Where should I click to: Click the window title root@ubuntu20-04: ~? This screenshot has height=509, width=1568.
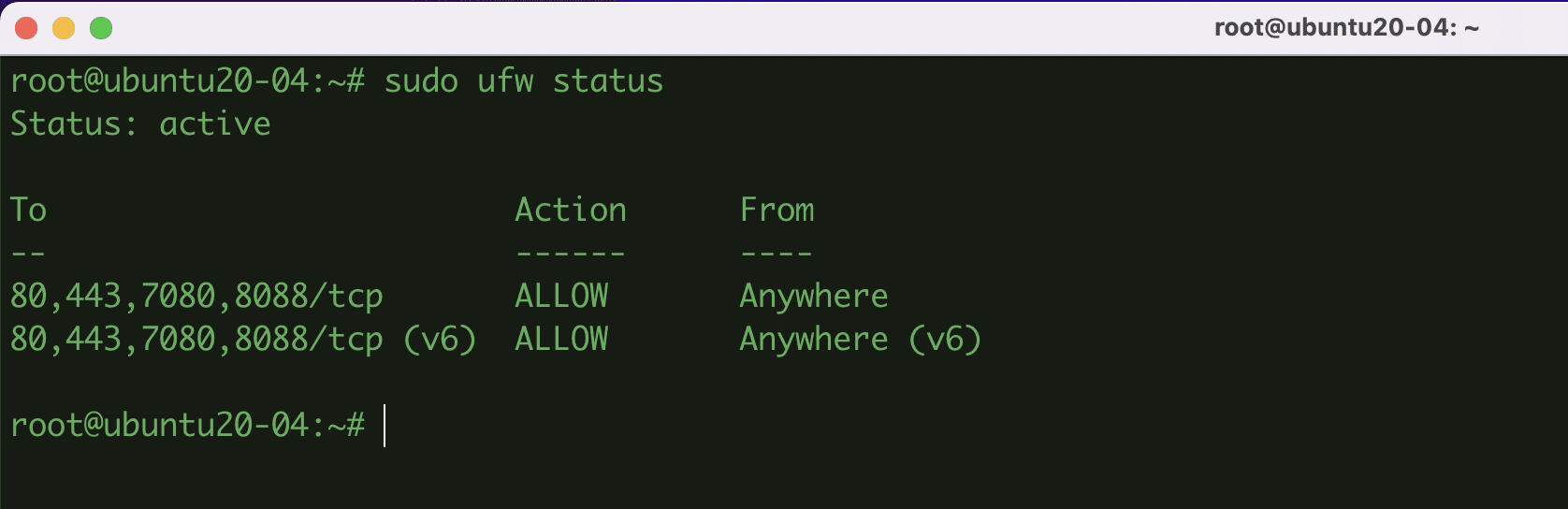(x=1345, y=28)
